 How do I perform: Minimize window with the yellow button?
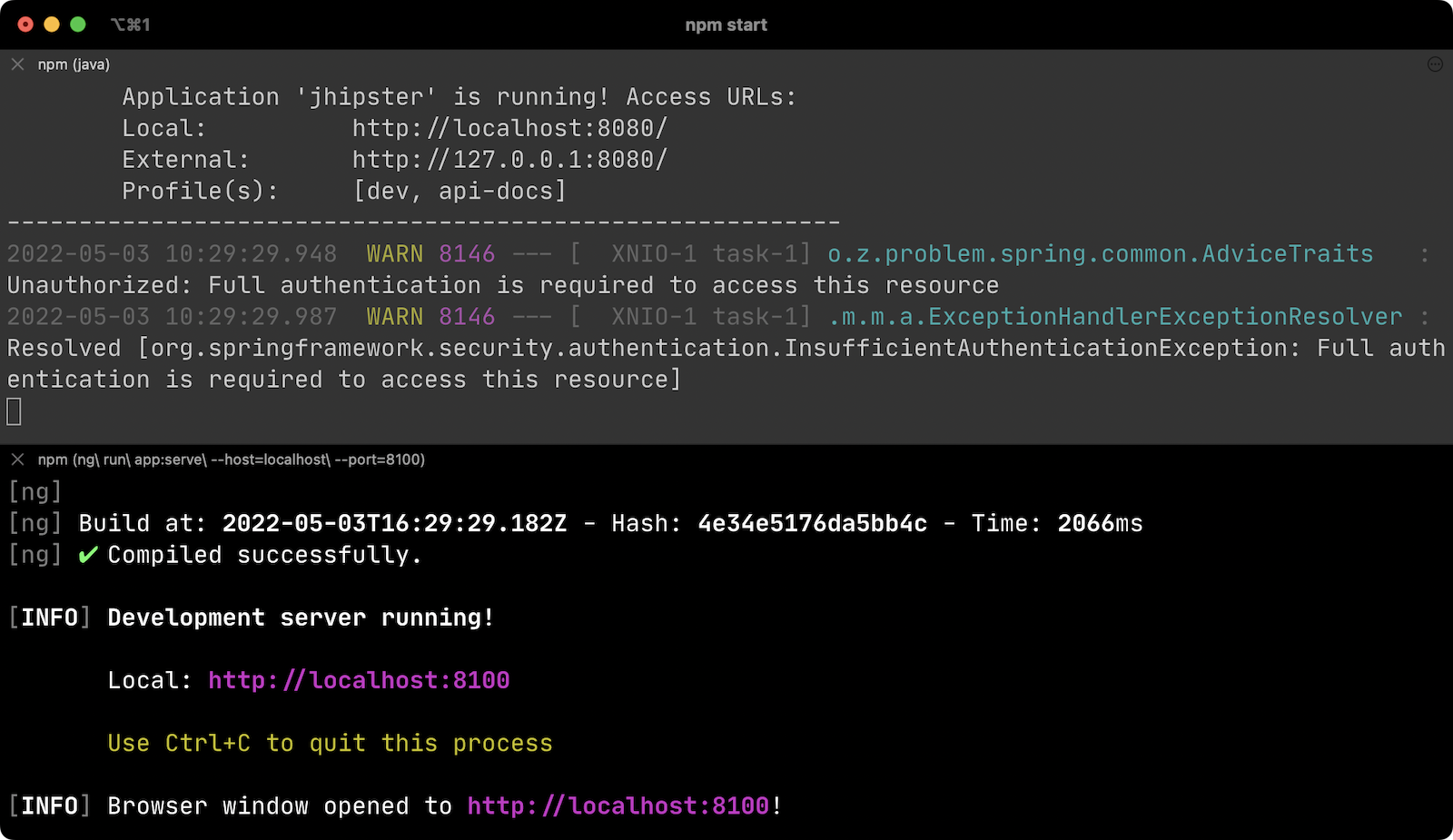(x=52, y=25)
